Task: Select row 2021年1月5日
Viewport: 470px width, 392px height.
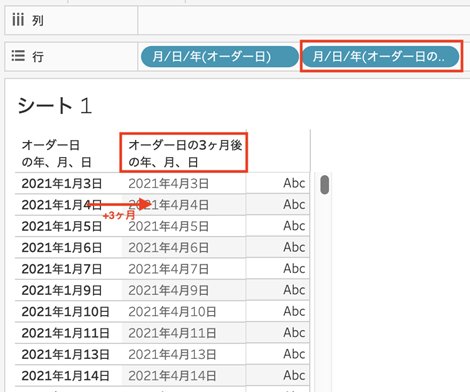Action: [62, 226]
